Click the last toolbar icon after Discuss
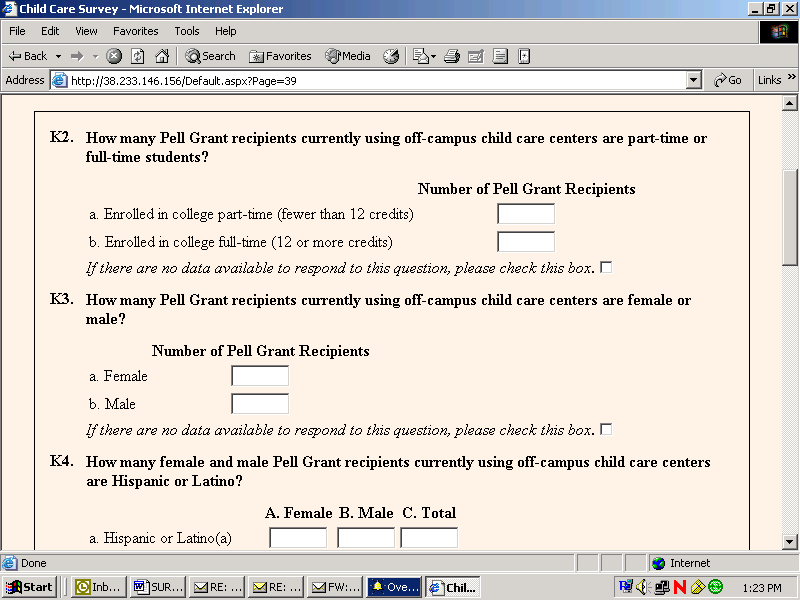The width and height of the screenshot is (800, 600). click(x=524, y=56)
